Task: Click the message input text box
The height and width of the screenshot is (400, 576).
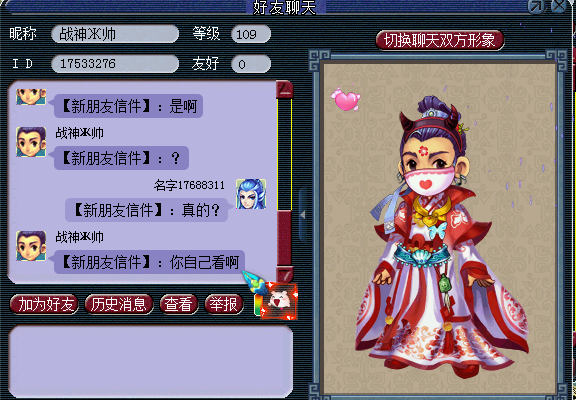Action: (x=151, y=361)
